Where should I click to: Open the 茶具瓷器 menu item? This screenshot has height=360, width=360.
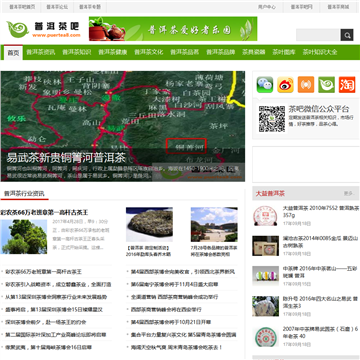coord(254,52)
